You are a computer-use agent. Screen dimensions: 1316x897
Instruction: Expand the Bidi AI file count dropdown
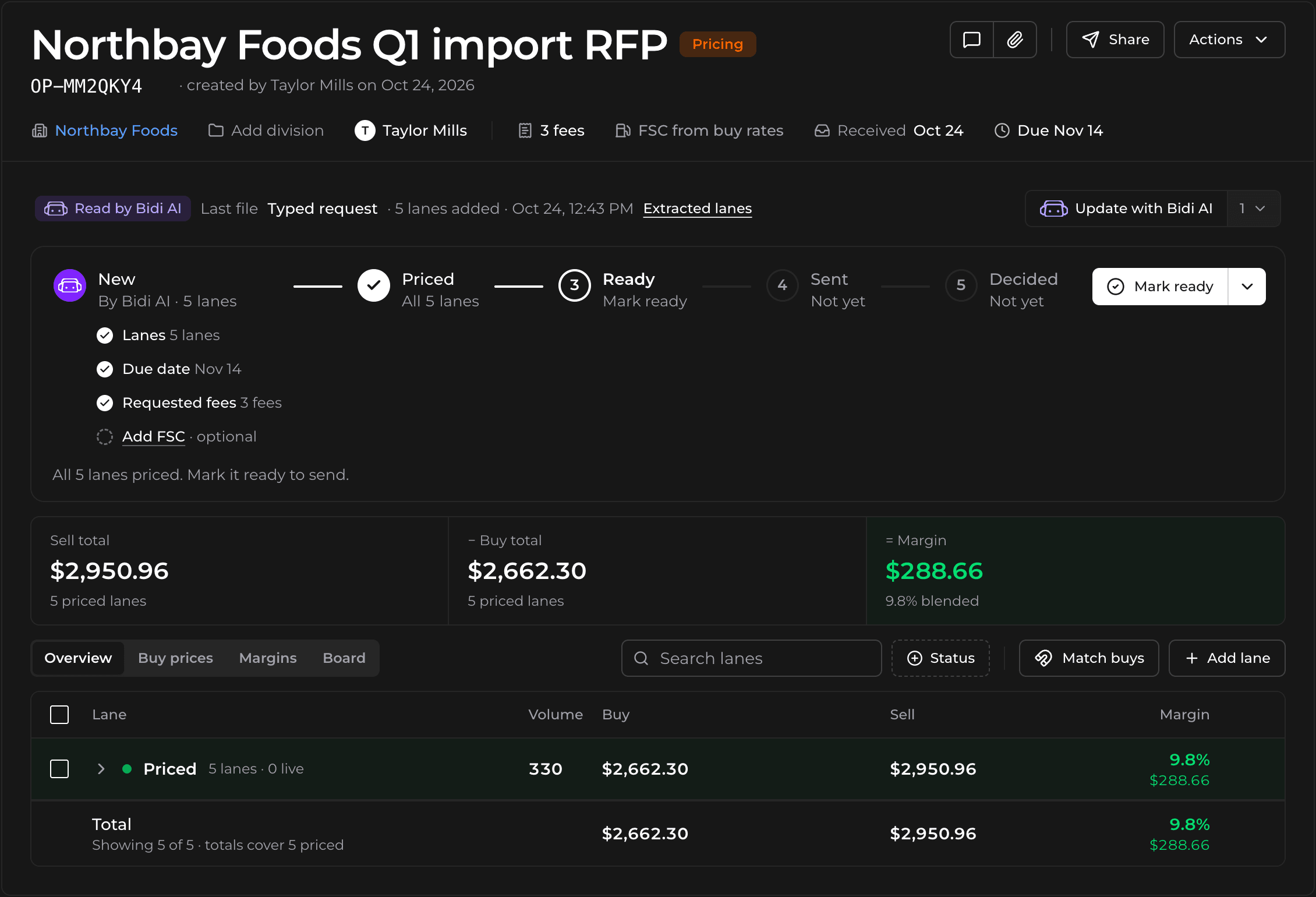click(1253, 209)
